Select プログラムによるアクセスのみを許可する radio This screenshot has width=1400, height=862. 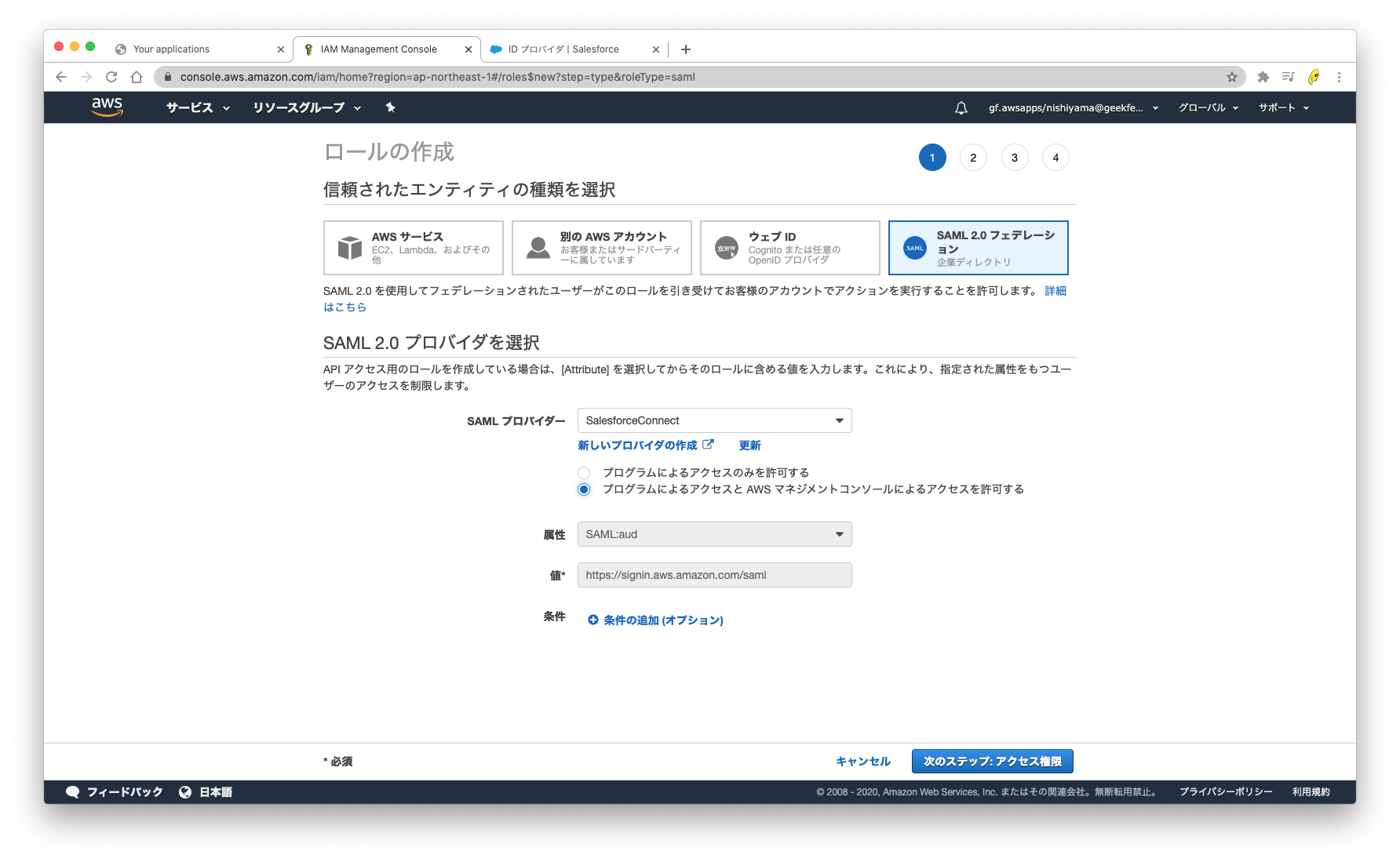coord(584,473)
